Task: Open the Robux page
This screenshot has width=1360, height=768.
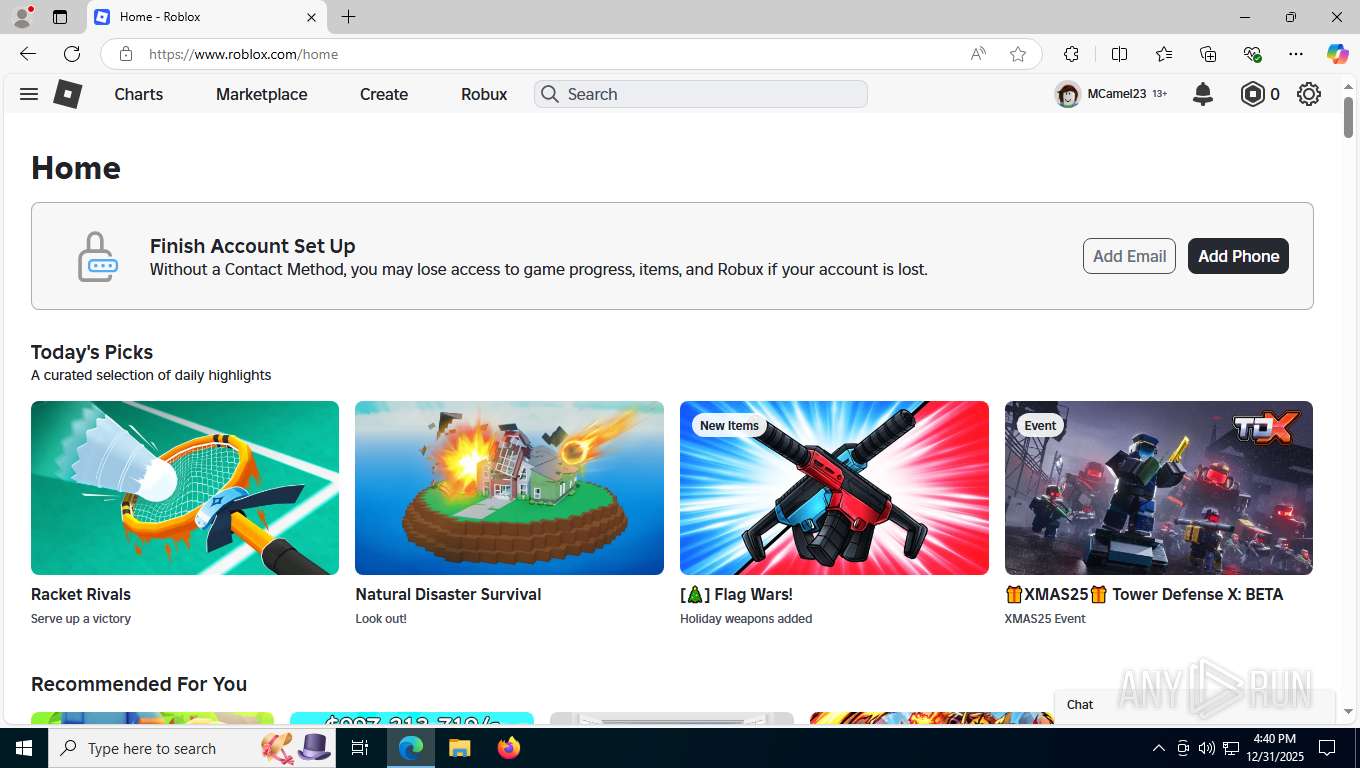Action: click(484, 94)
